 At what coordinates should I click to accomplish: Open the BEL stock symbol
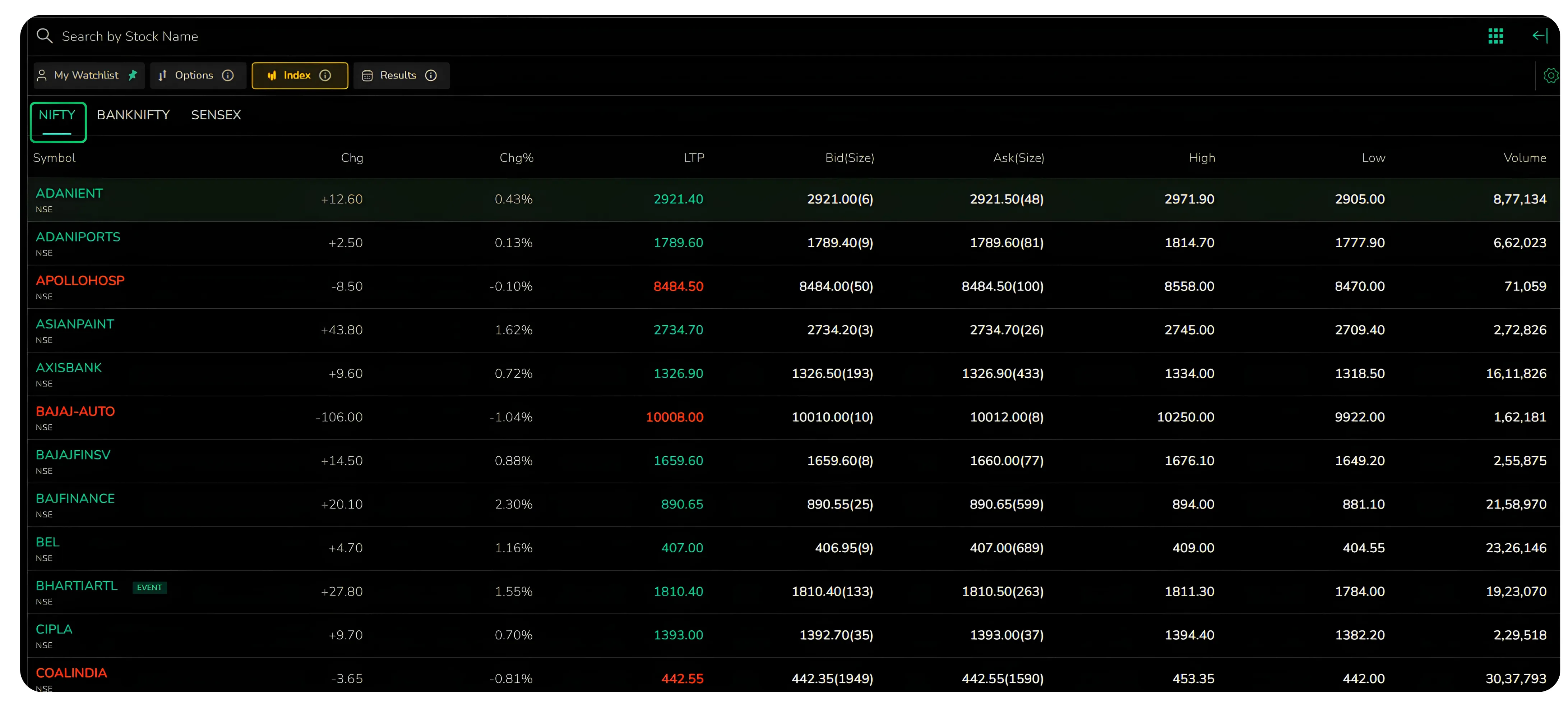tap(47, 542)
